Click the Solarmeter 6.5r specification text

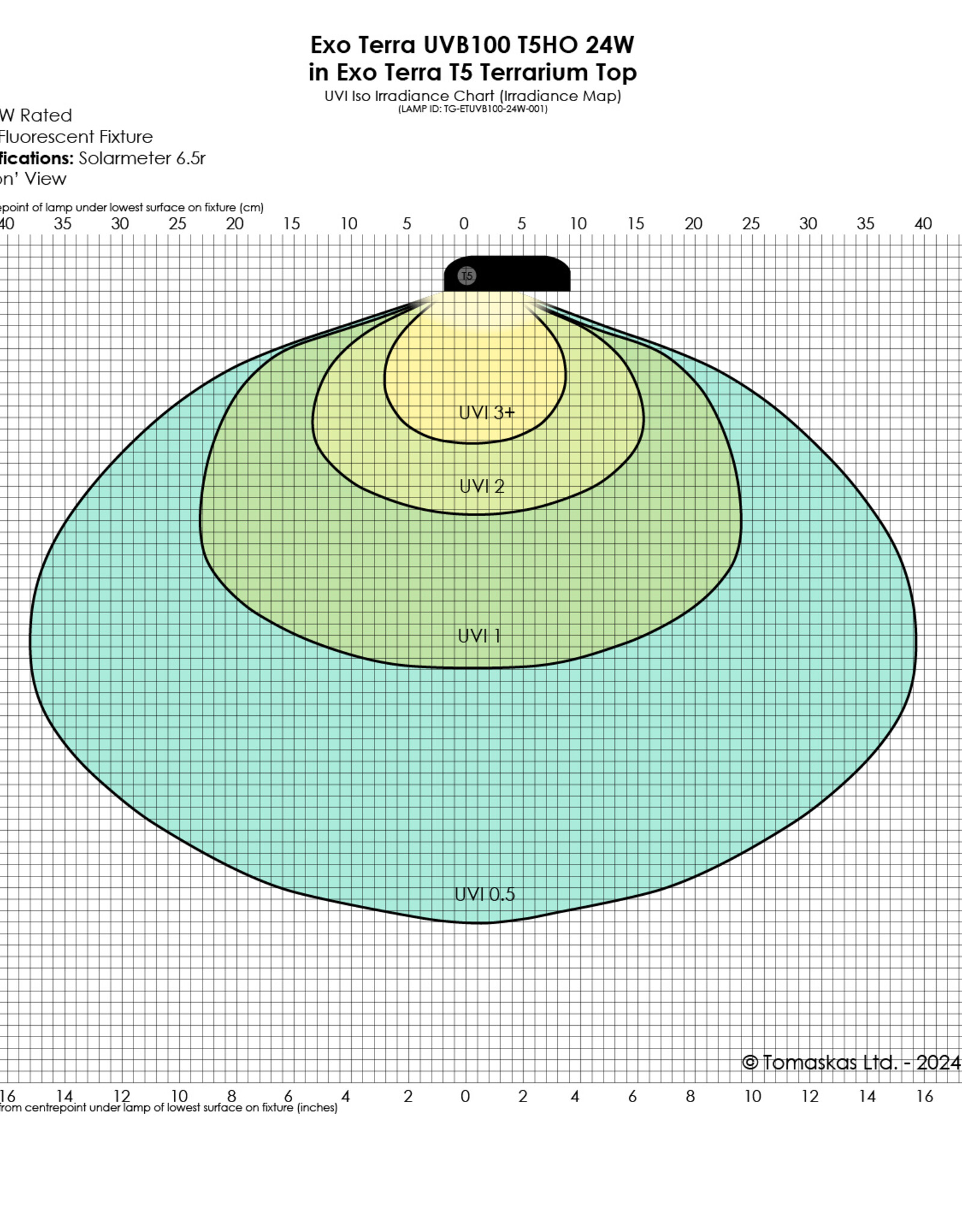[142, 158]
